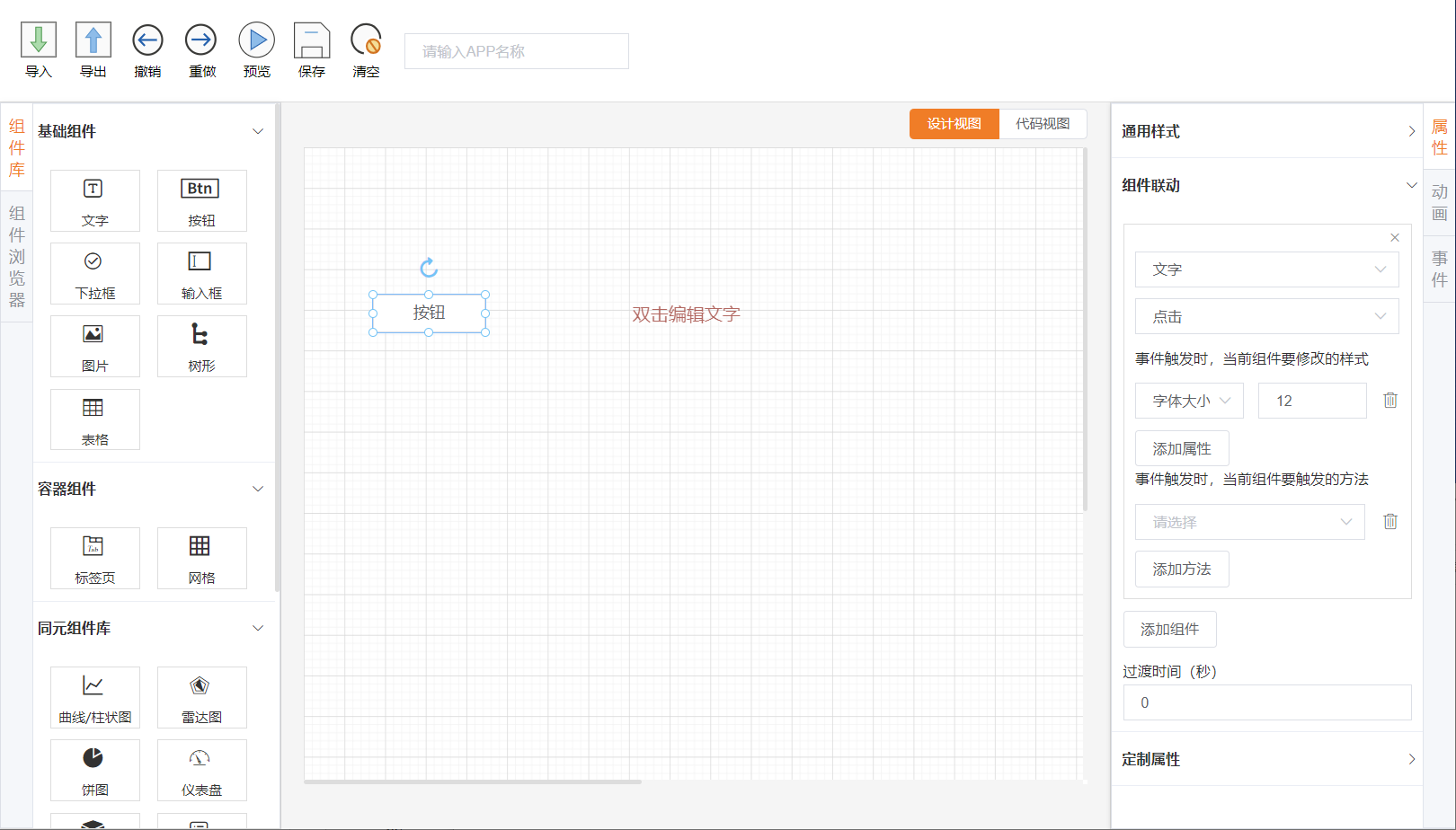Click the 过渡时间 input field
1456x830 pixels.
[x=1267, y=702]
